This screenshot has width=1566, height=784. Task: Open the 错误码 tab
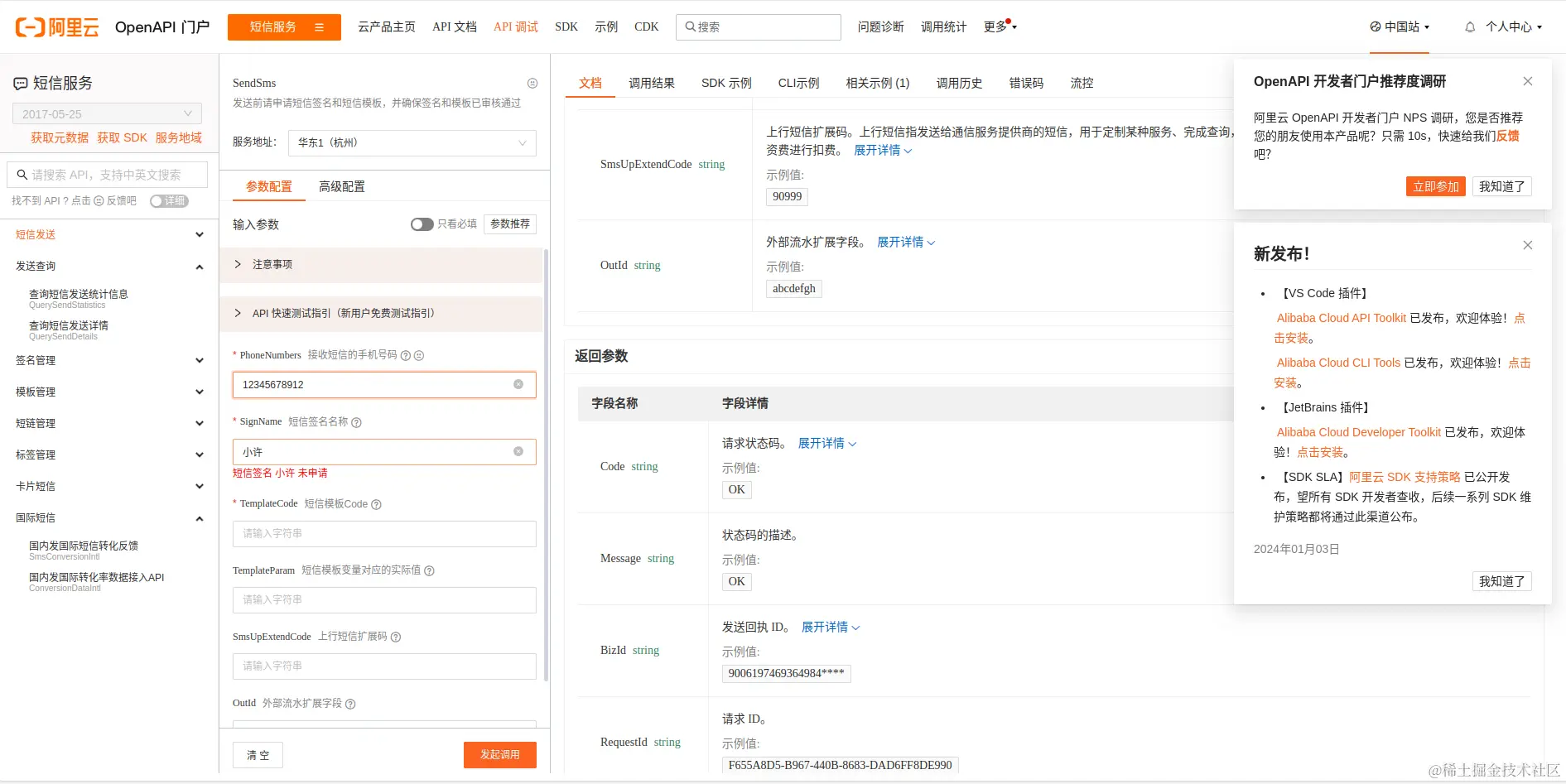pyautogui.click(x=1026, y=83)
